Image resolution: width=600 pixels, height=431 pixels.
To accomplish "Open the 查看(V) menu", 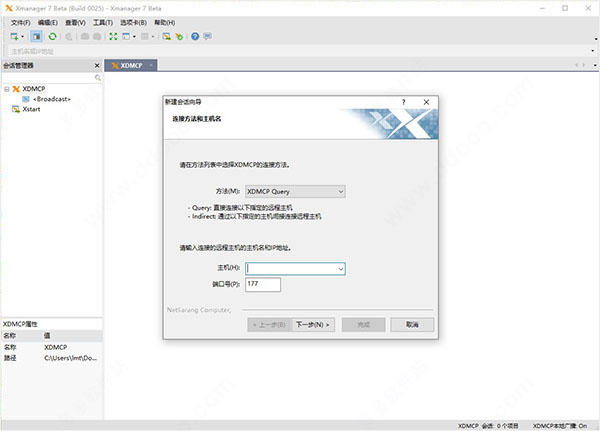I will point(75,23).
